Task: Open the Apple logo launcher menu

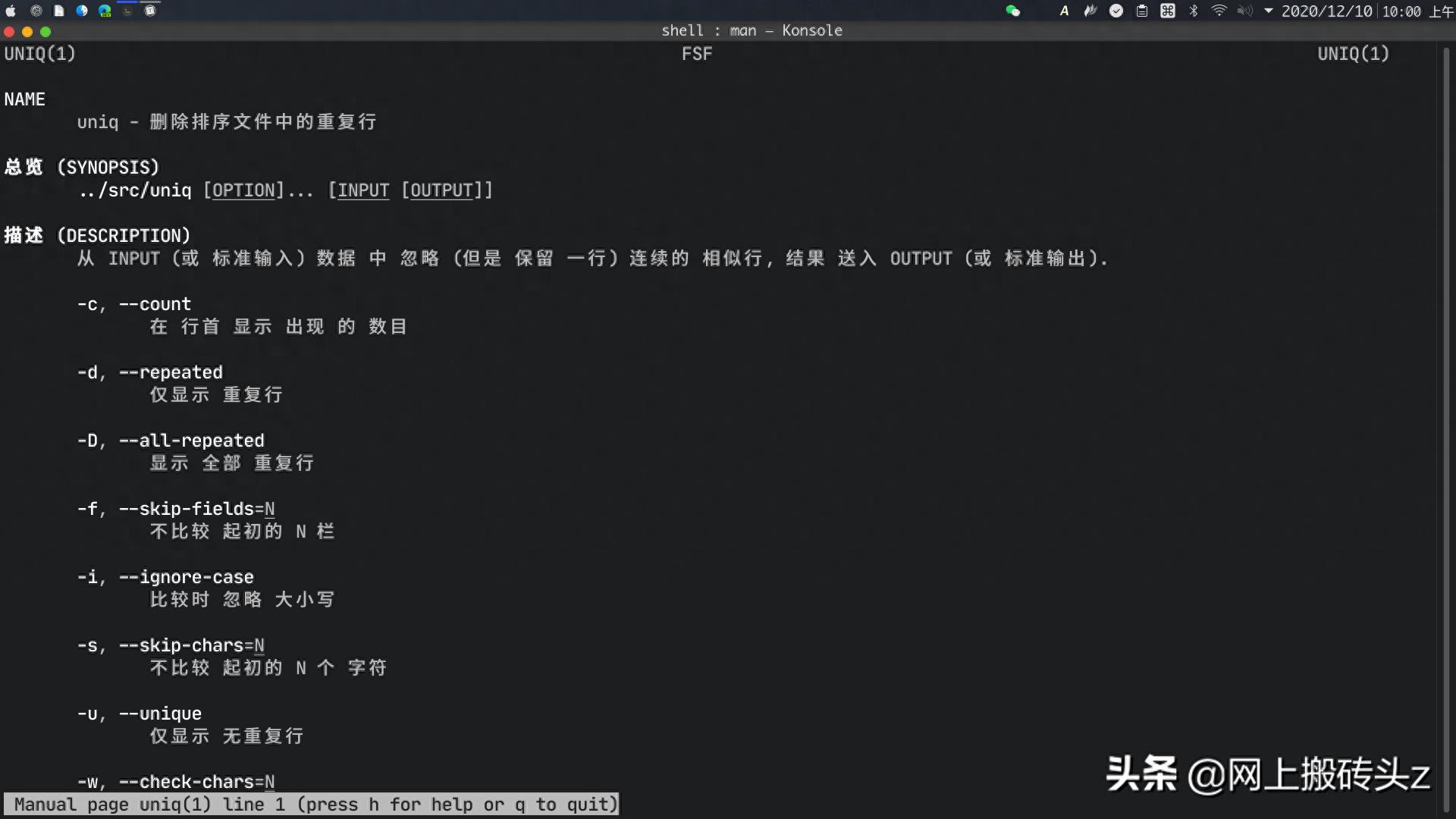Action: (x=11, y=11)
